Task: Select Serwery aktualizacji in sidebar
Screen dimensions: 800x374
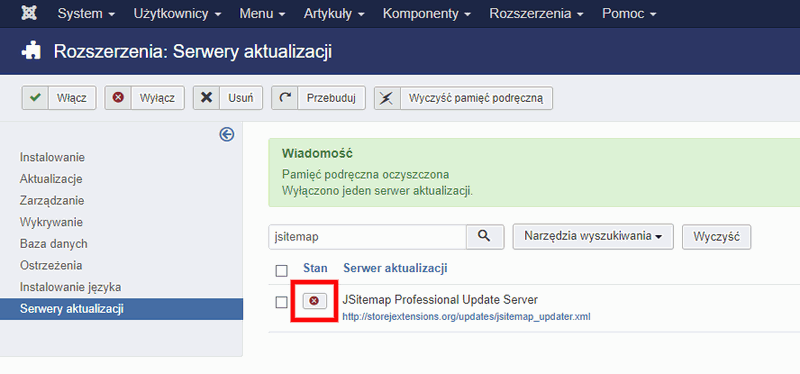Action: (x=121, y=309)
